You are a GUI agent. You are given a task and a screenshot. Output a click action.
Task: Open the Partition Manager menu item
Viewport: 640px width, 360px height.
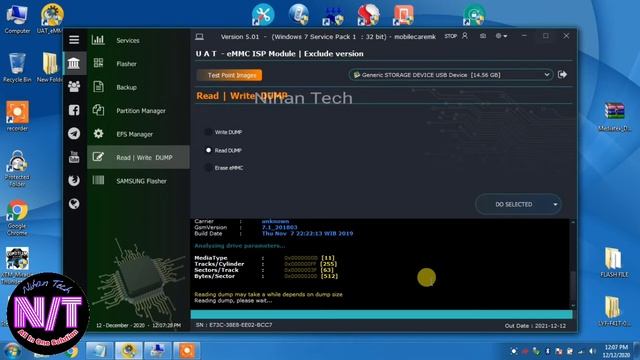coord(138,111)
